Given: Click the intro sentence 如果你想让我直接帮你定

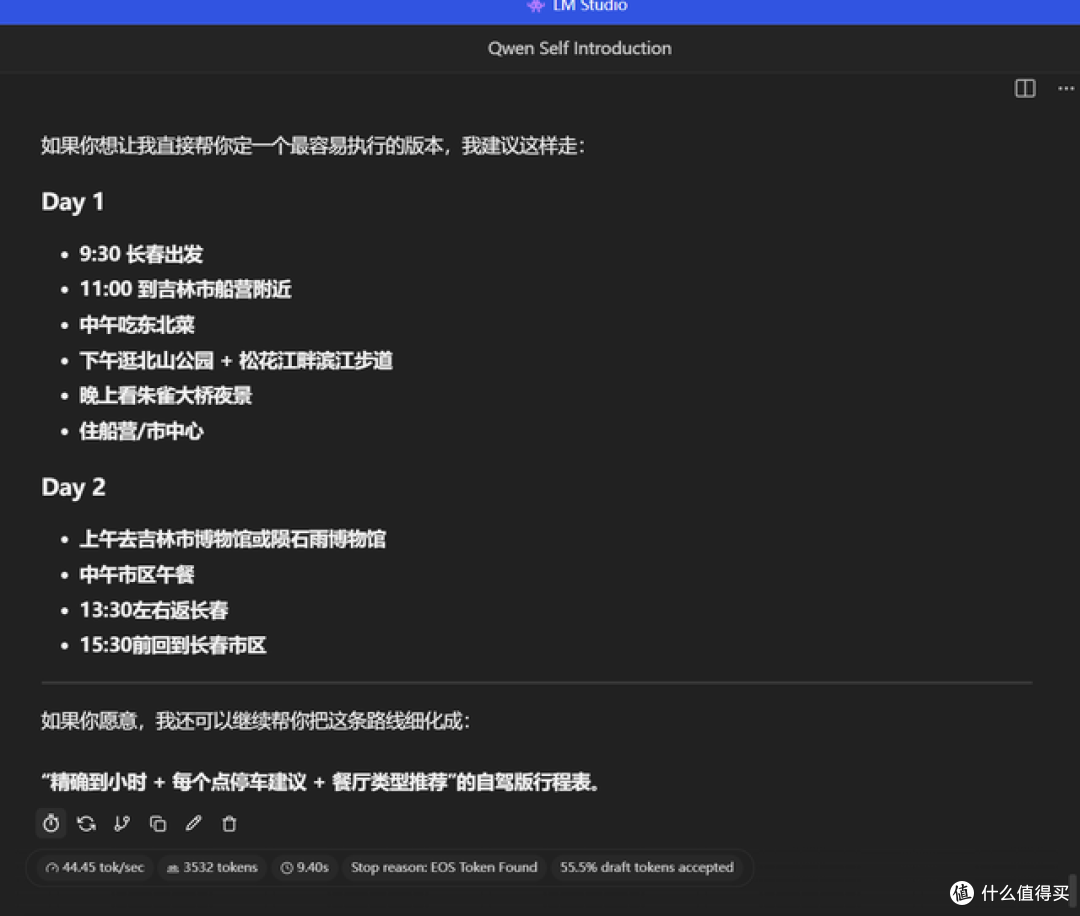Looking at the screenshot, I should (x=313, y=146).
